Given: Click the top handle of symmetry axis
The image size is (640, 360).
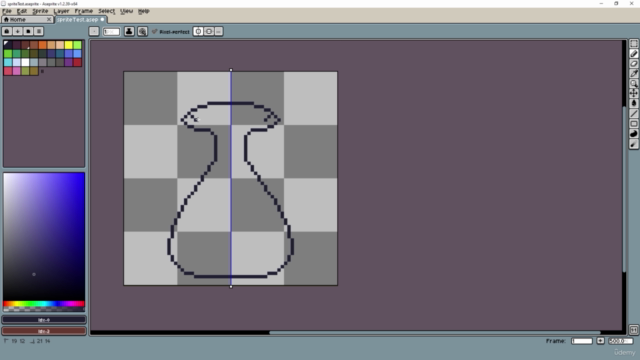Looking at the screenshot, I should click(x=231, y=70).
